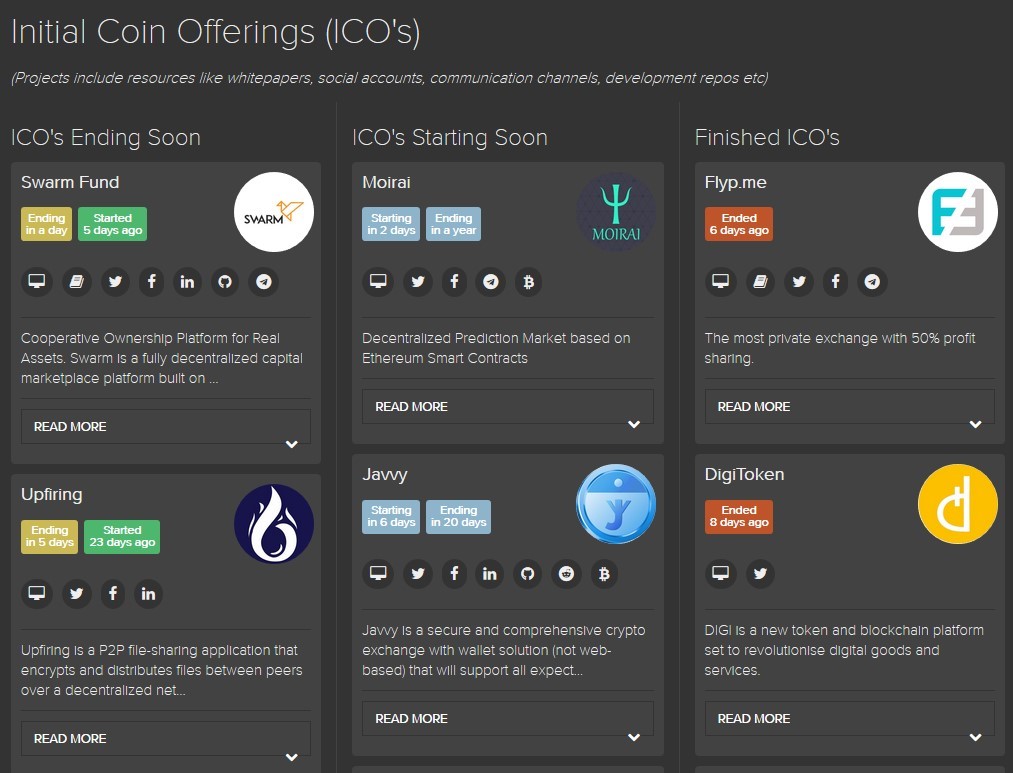Expand Javvy READ MORE chevron

coord(634,737)
